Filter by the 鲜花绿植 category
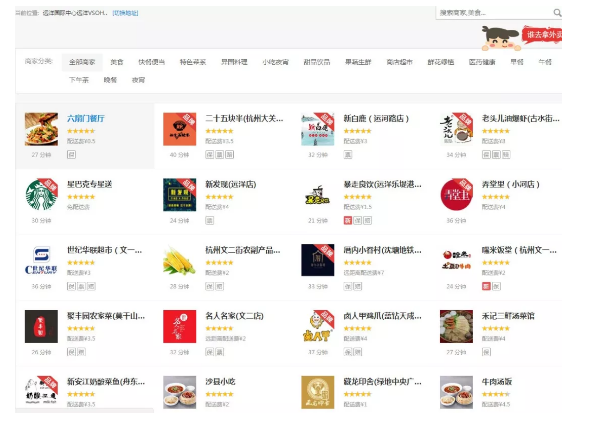This screenshot has width=601, height=425. [441, 62]
